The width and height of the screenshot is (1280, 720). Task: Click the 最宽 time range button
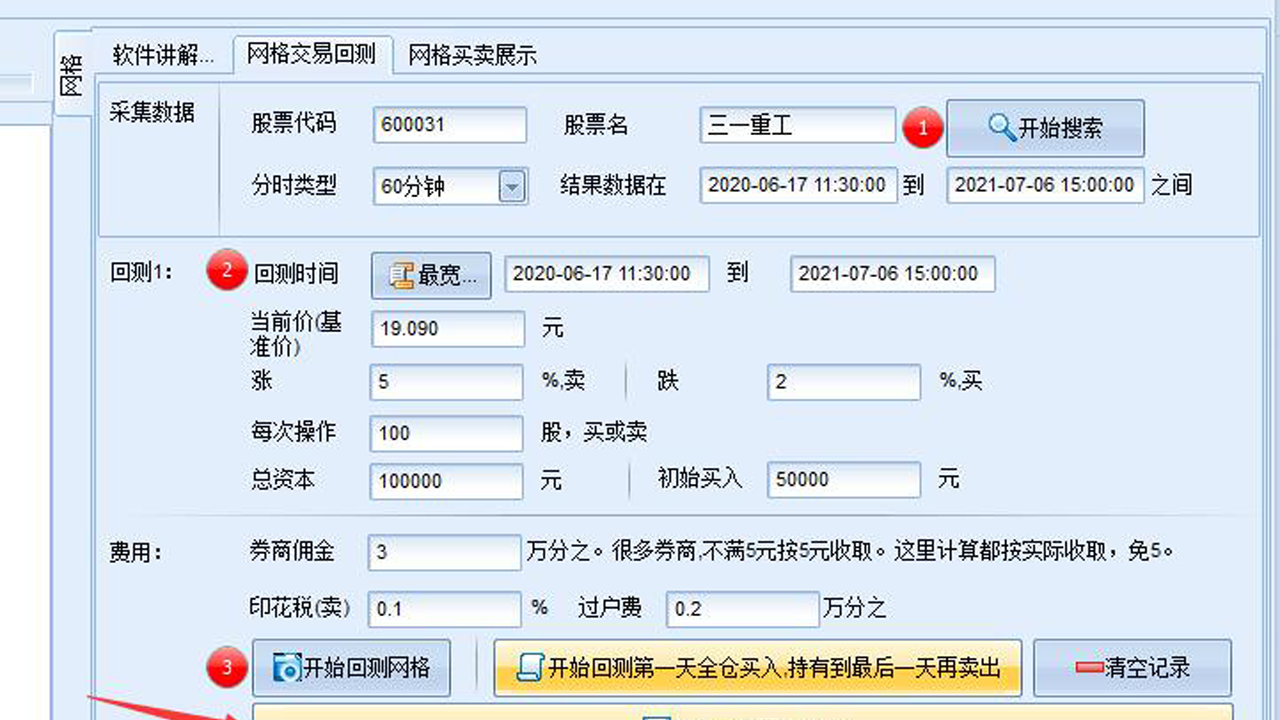(432, 275)
